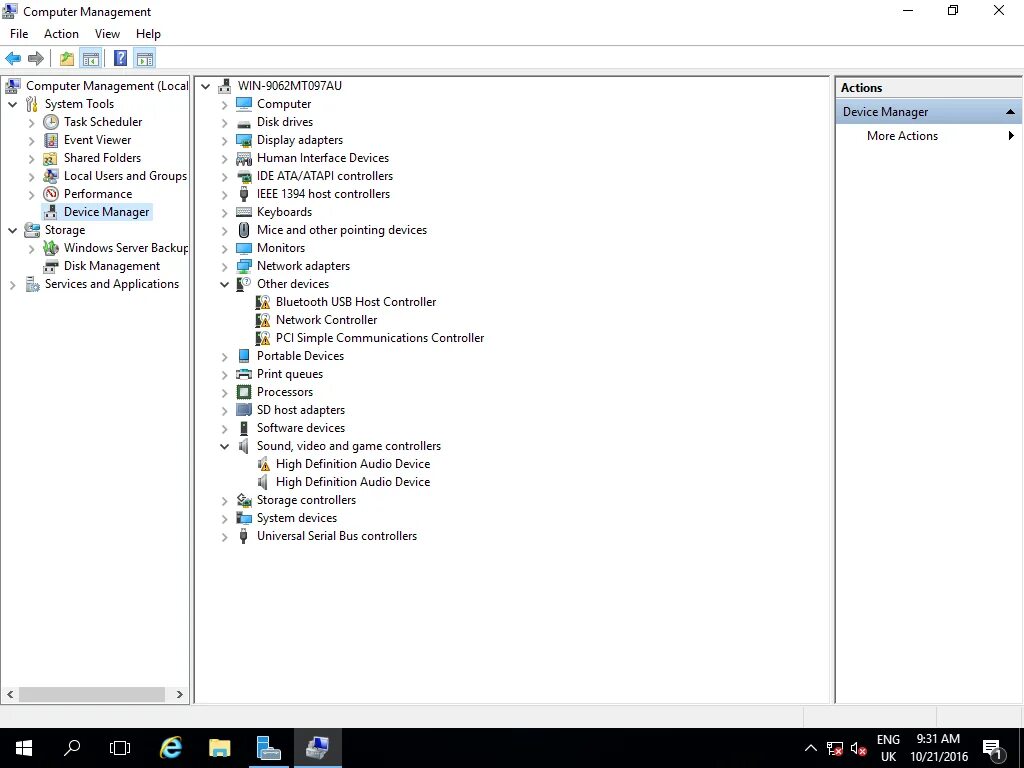Select the System devices category
This screenshot has width=1024, height=768.
tap(296, 518)
